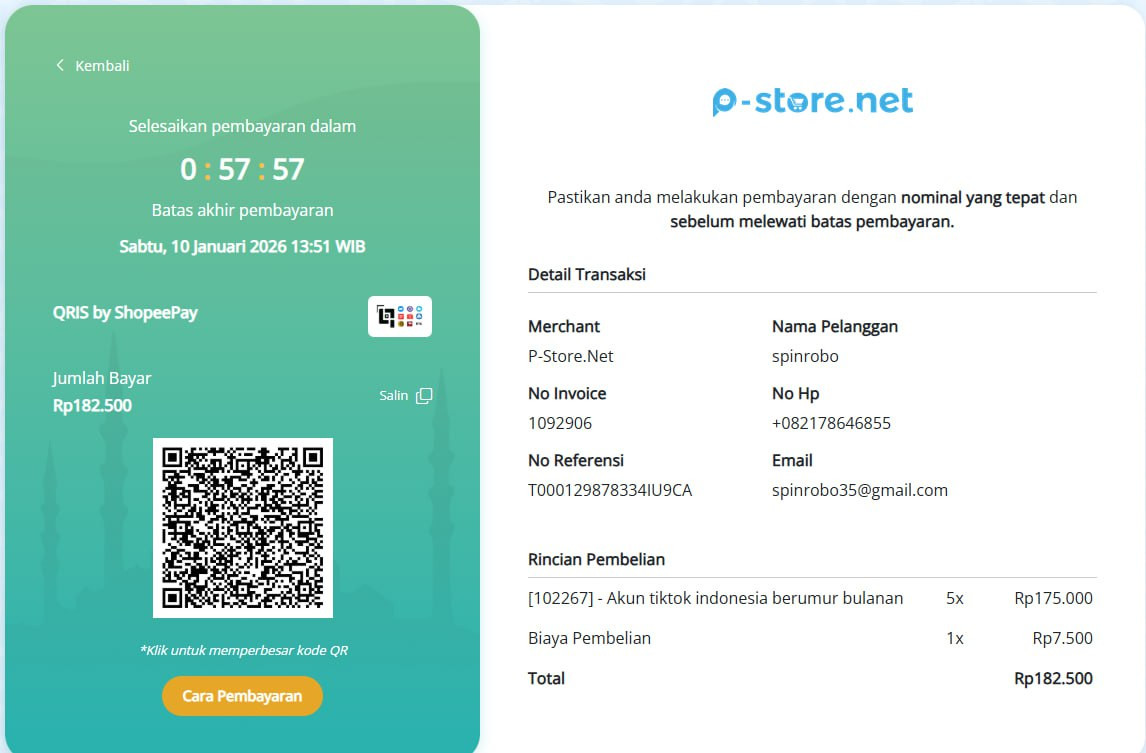Open the Cara Pembayaran instructions
Image resolution: width=1146 pixels, height=753 pixels.
[242, 696]
